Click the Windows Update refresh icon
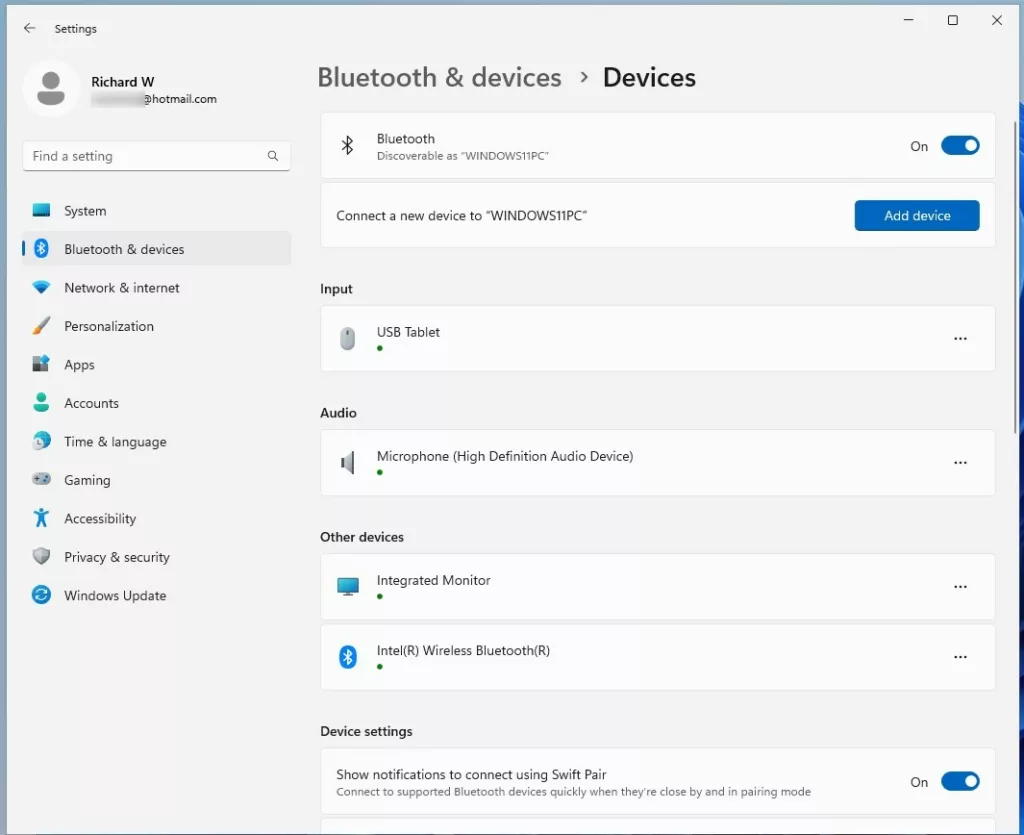The height and width of the screenshot is (835, 1024). click(41, 595)
